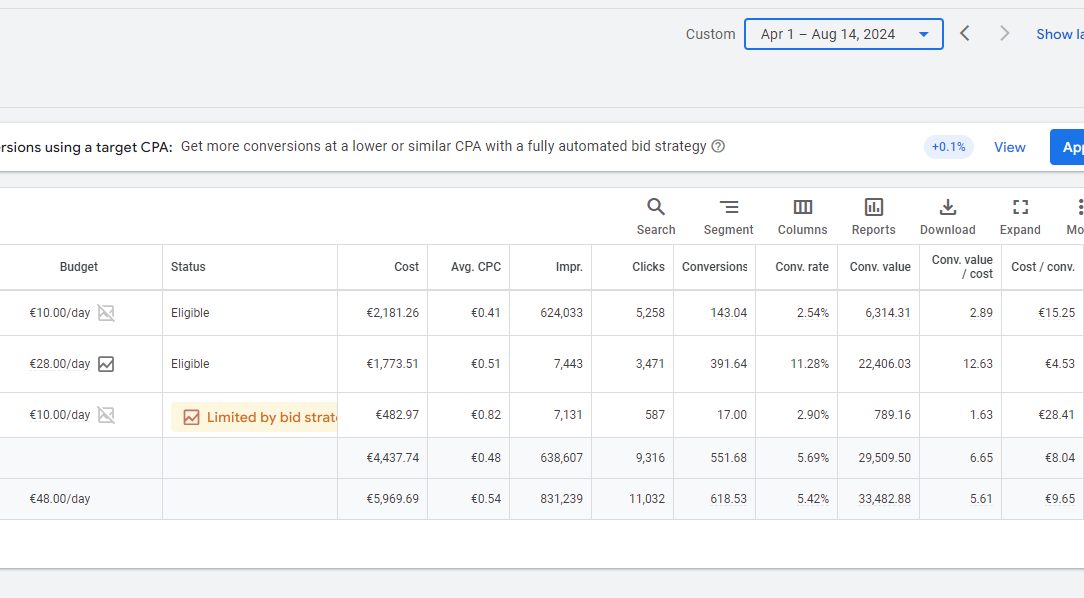Open the Limited by bid strategy status
This screenshot has width=1084, height=598.
click(x=254, y=417)
